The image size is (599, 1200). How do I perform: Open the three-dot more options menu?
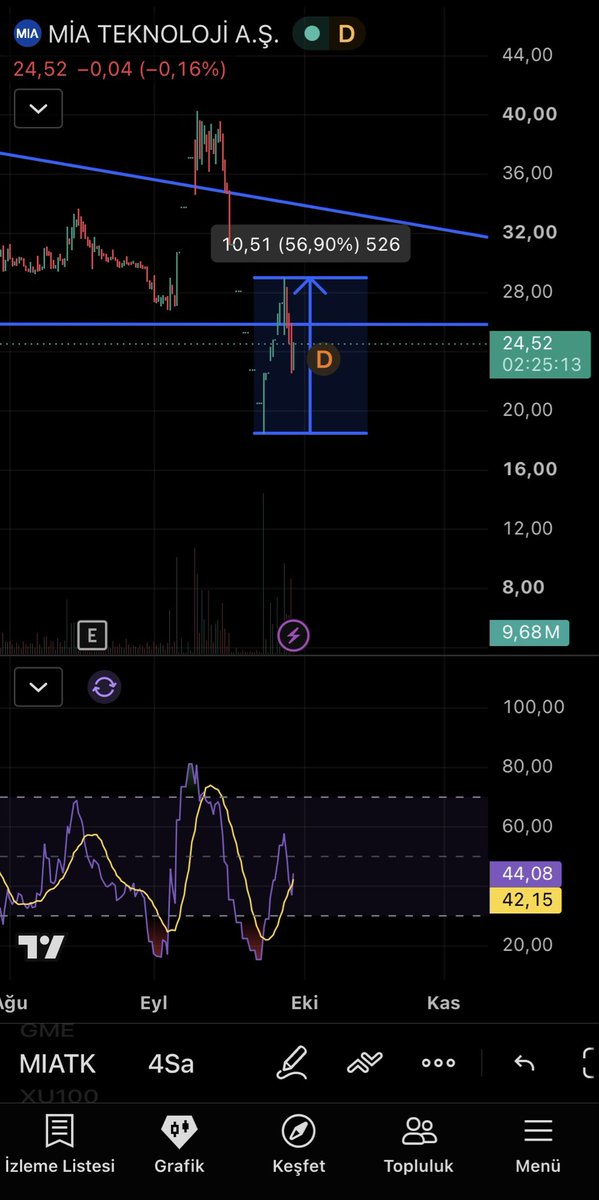[438, 1063]
